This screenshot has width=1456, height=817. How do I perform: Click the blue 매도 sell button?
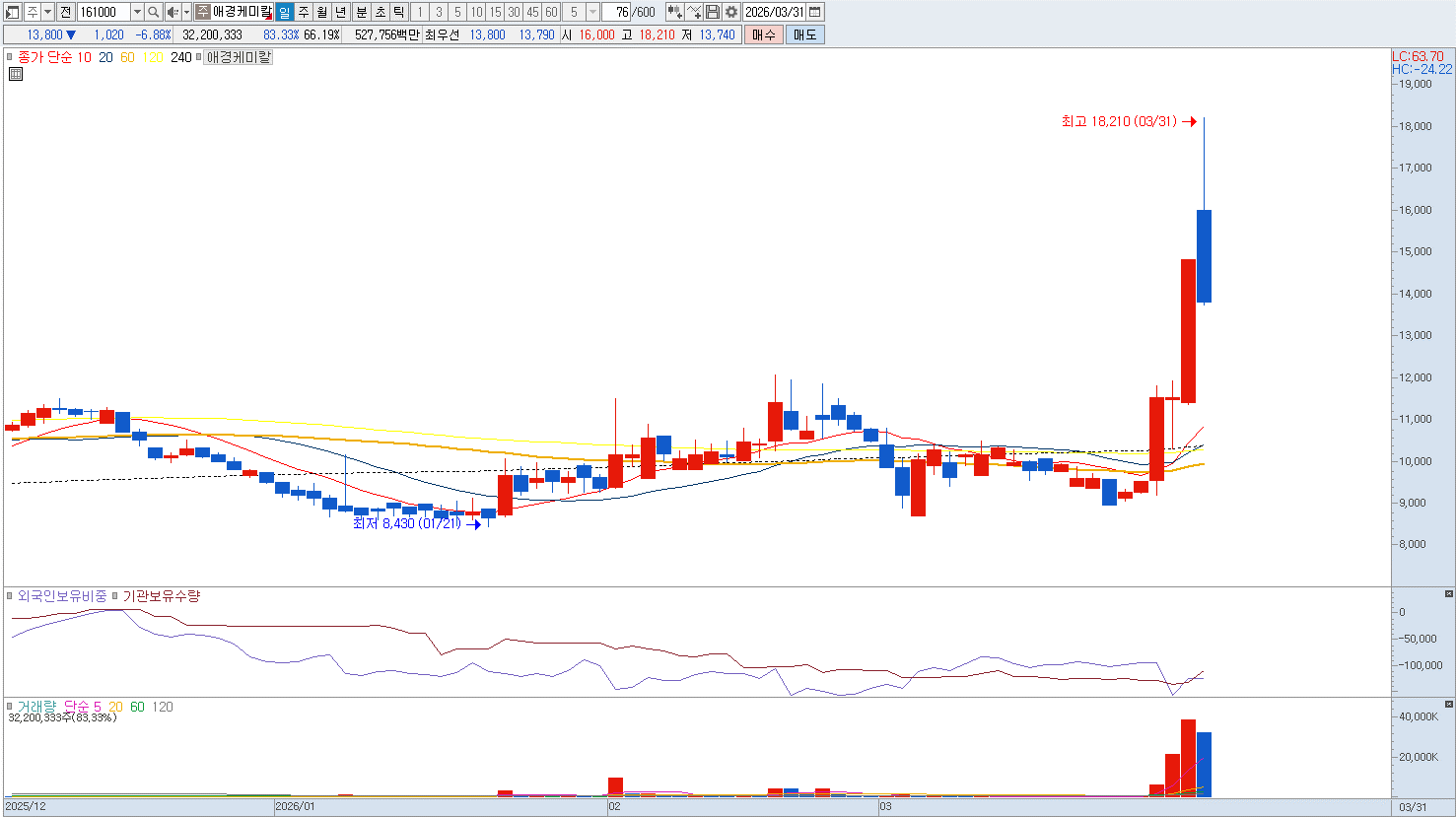pos(804,34)
